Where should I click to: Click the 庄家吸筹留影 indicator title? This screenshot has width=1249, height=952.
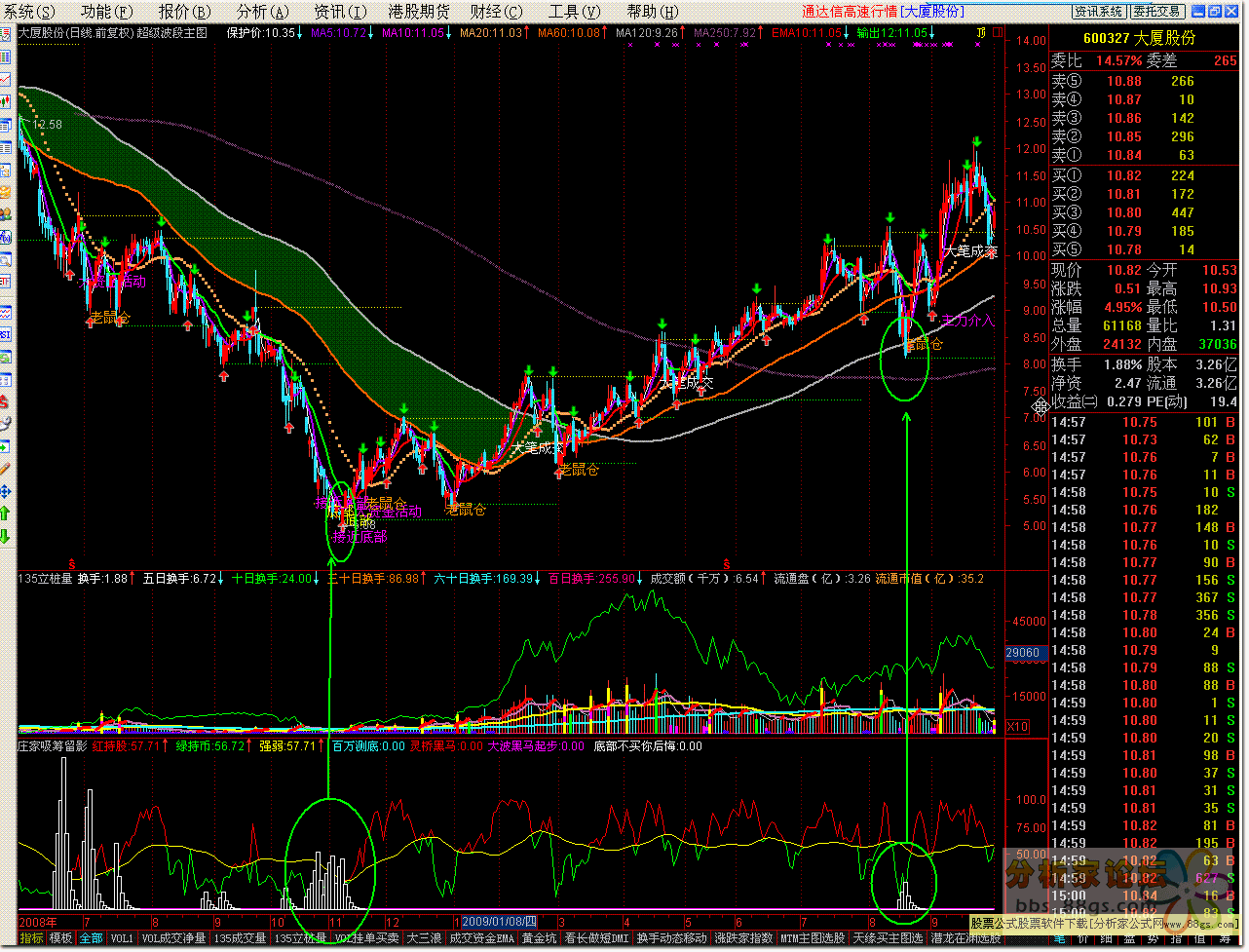tap(53, 746)
